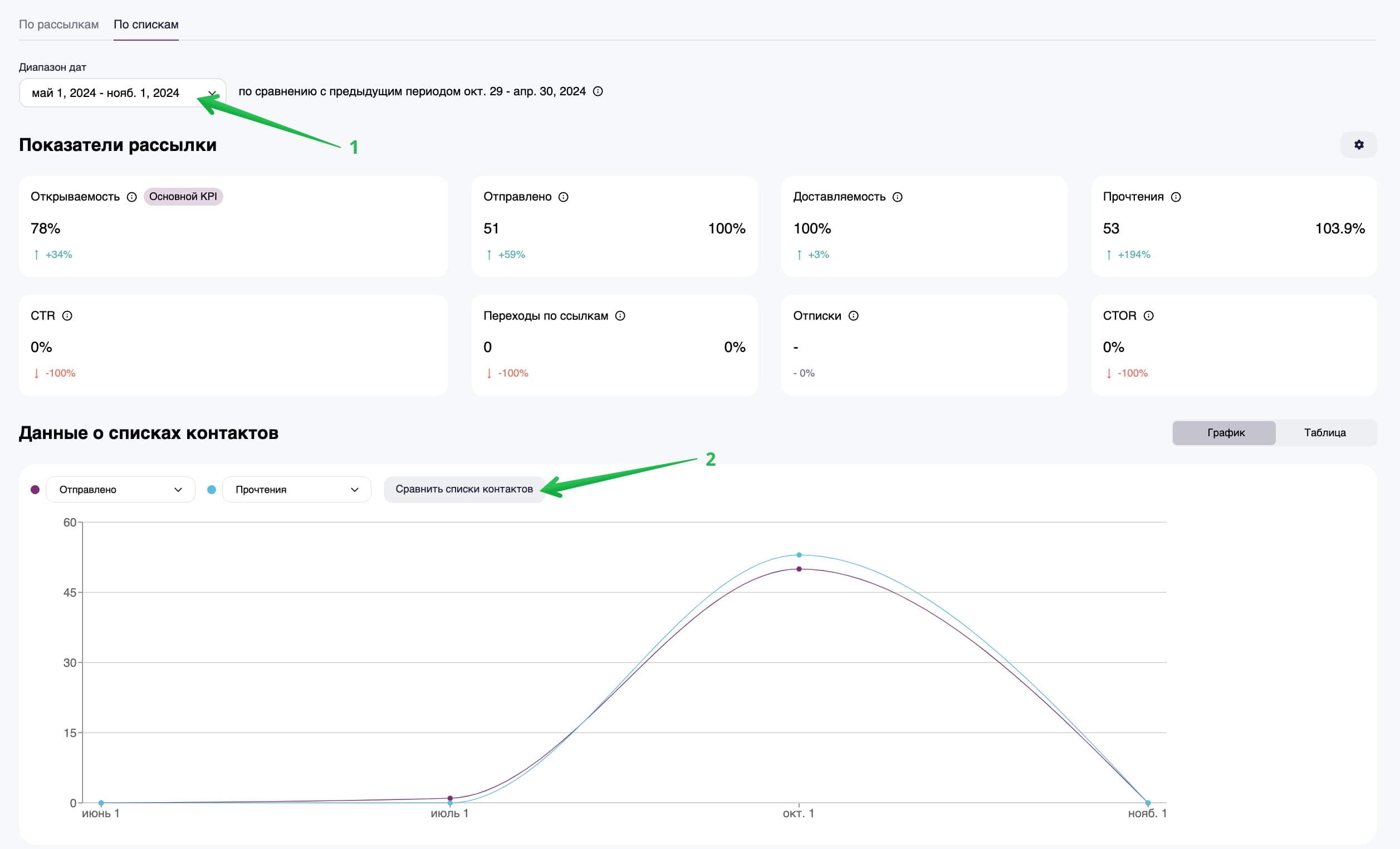Screen dimensions: 1400x849
Task: Click the +59% change in Отправлено card
Action: [x=506, y=255]
